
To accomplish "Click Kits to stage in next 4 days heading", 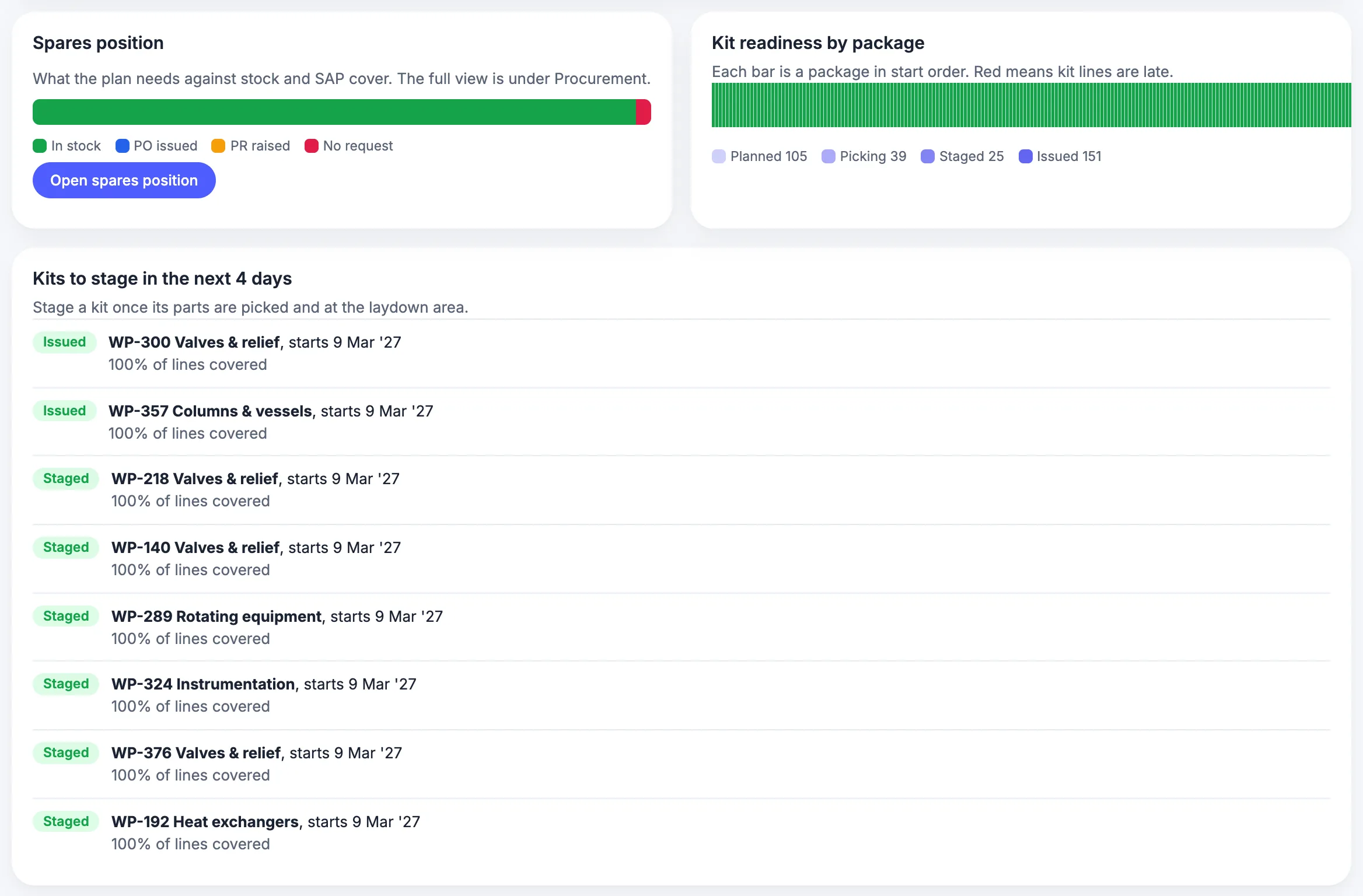I will [x=162, y=279].
